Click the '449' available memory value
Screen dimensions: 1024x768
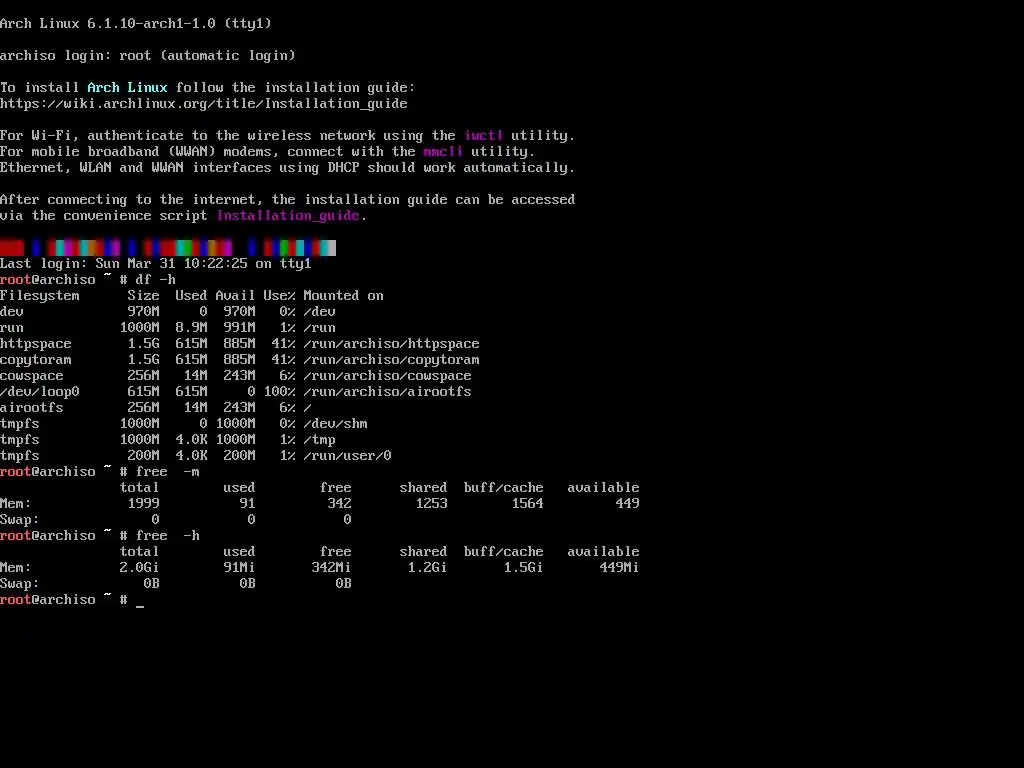pyautogui.click(x=628, y=504)
